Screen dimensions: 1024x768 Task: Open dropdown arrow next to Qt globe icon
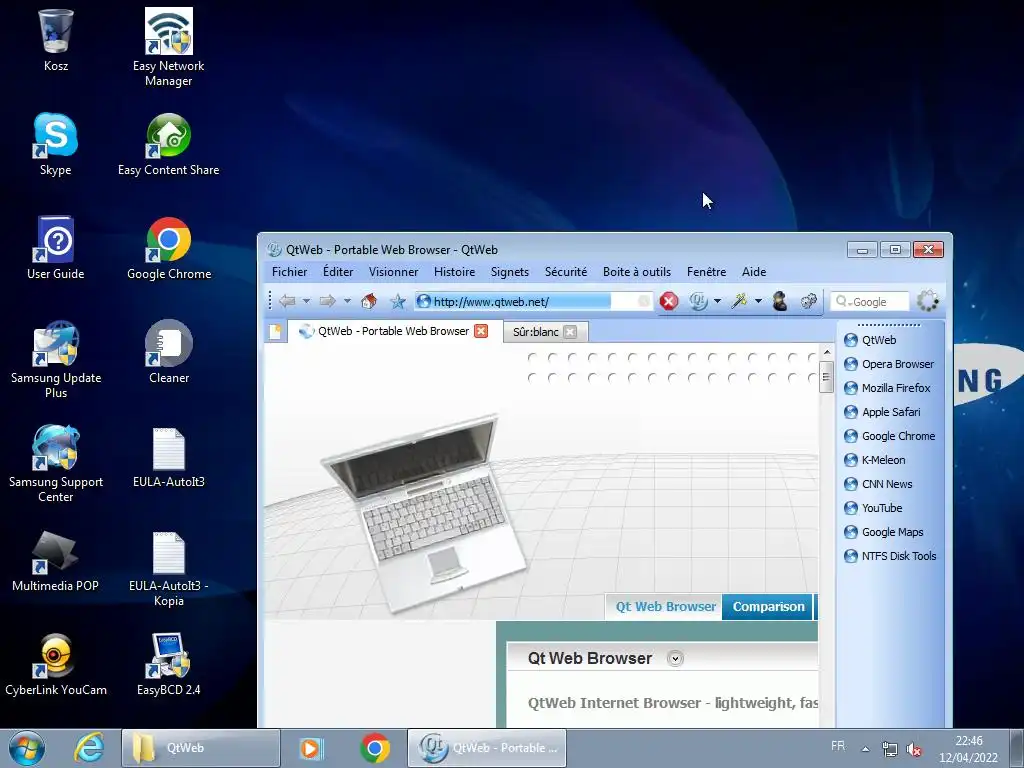[717, 301]
